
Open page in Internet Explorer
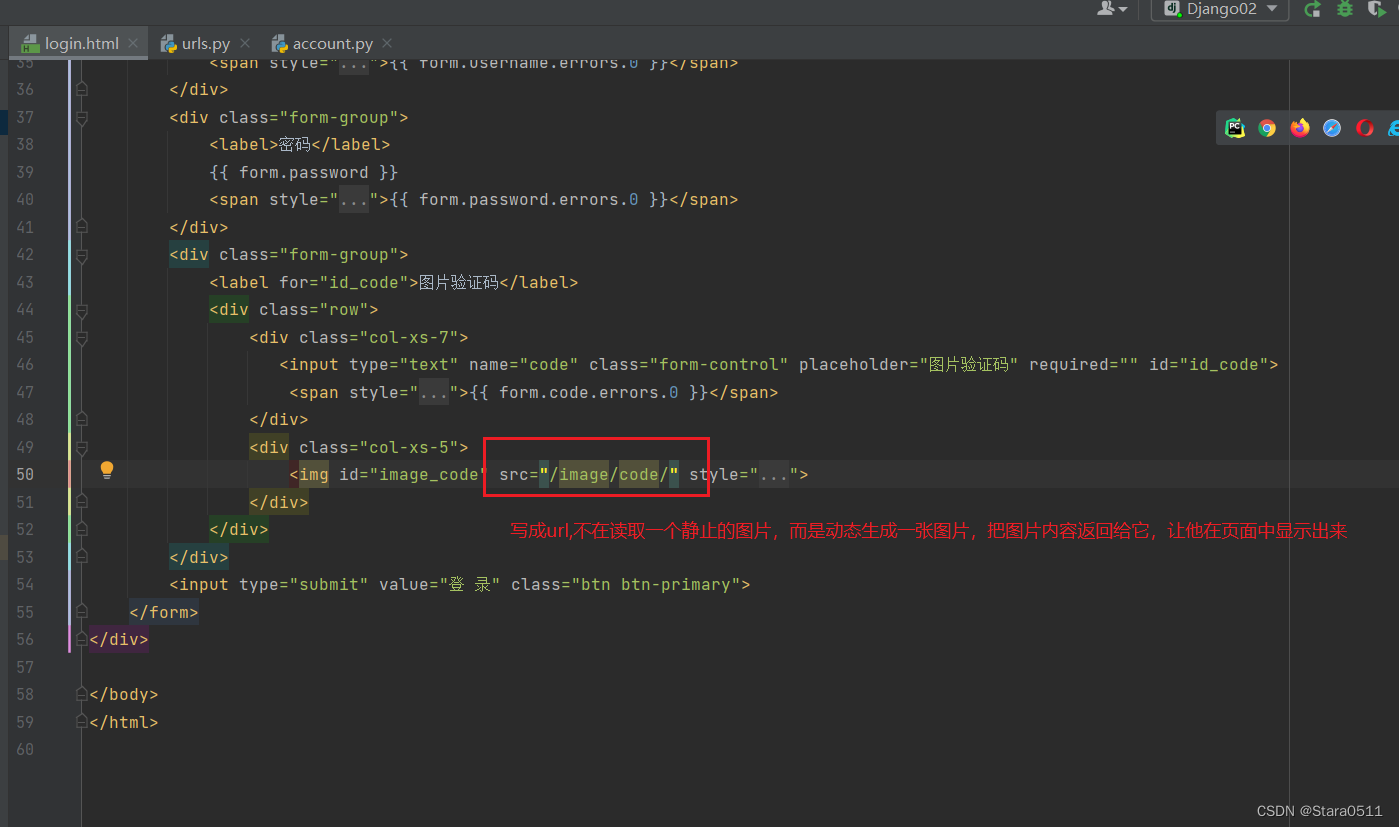[x=1393, y=128]
